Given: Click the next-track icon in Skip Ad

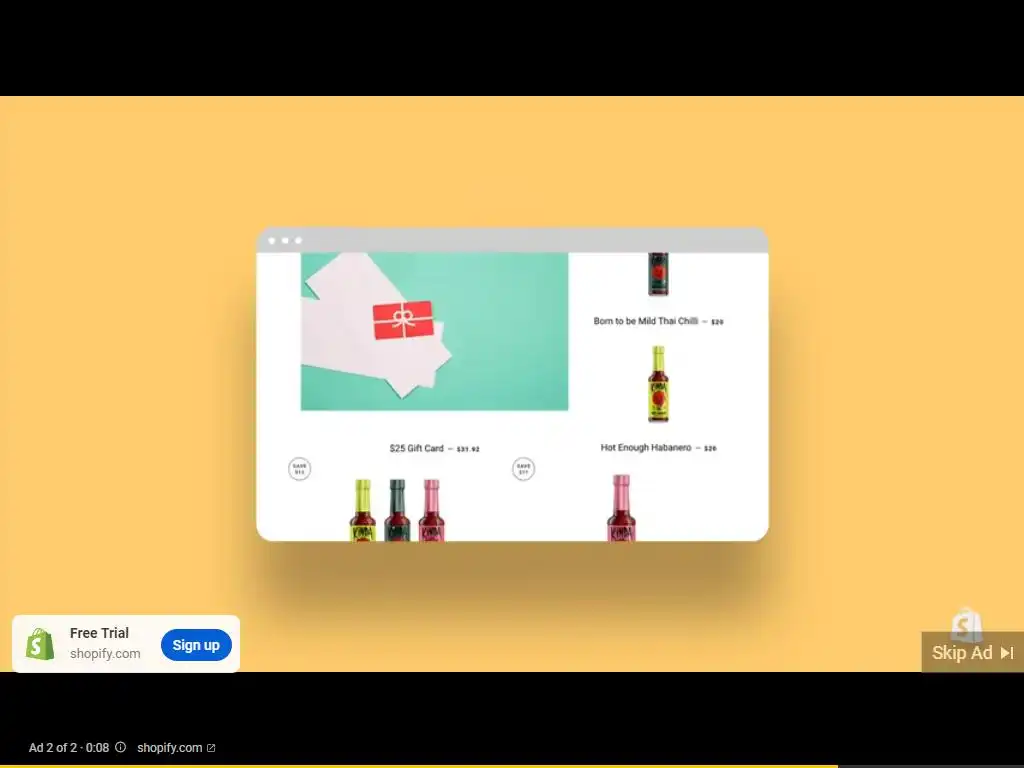Looking at the screenshot, I should click(1007, 652).
